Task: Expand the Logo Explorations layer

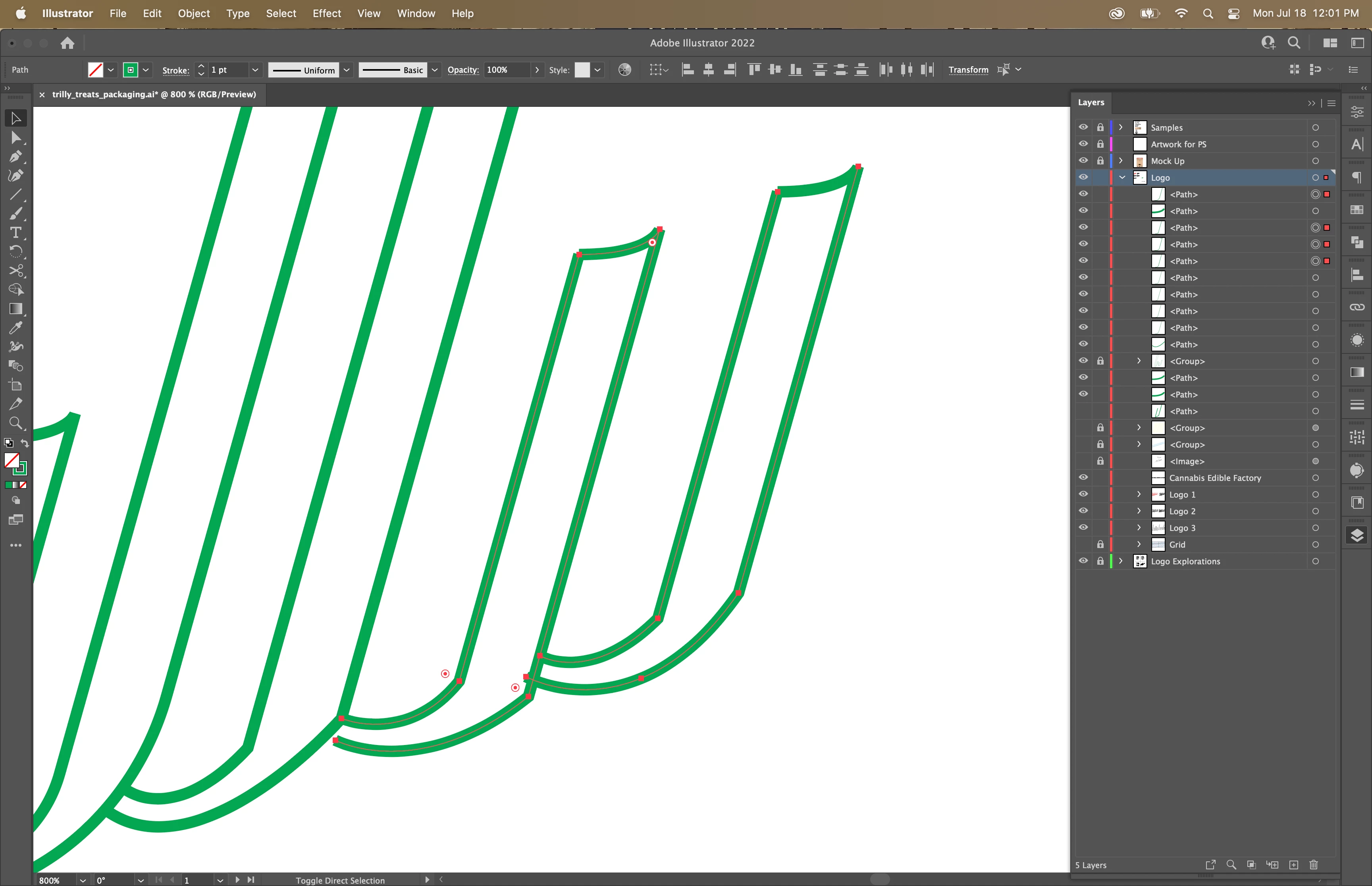Action: click(x=1121, y=561)
